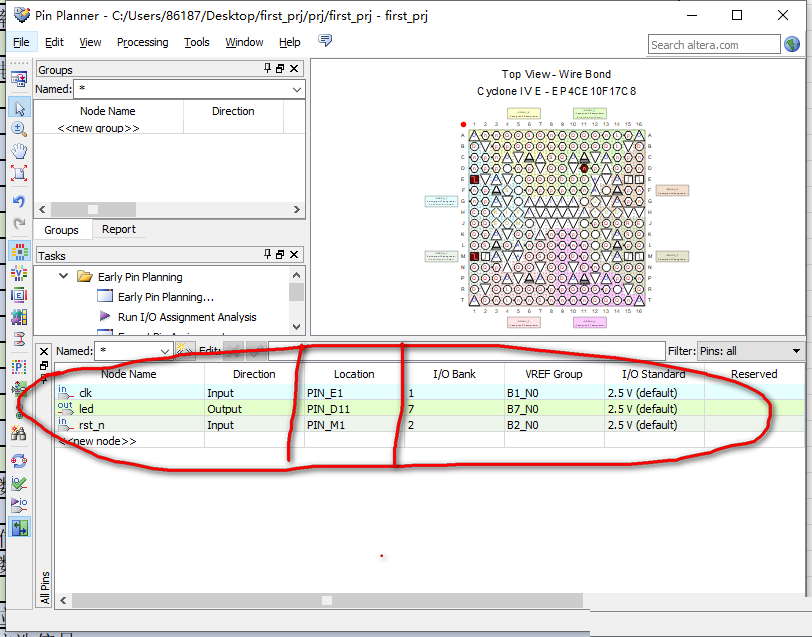Image resolution: width=812 pixels, height=637 pixels.
Task: Select the arrow Selection tool
Action: [x=19, y=108]
